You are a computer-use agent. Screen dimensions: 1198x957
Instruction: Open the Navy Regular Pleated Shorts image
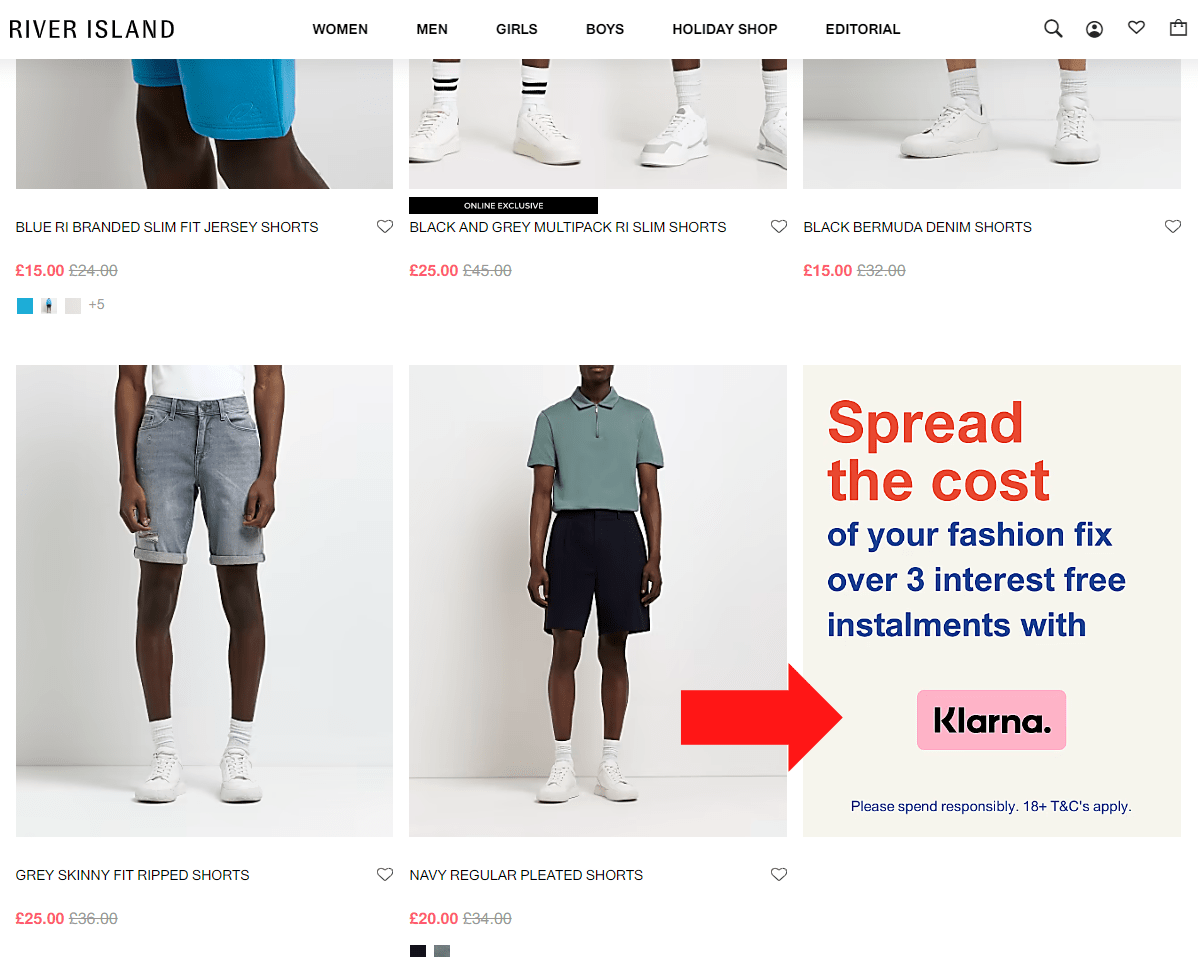pyautogui.click(x=597, y=600)
